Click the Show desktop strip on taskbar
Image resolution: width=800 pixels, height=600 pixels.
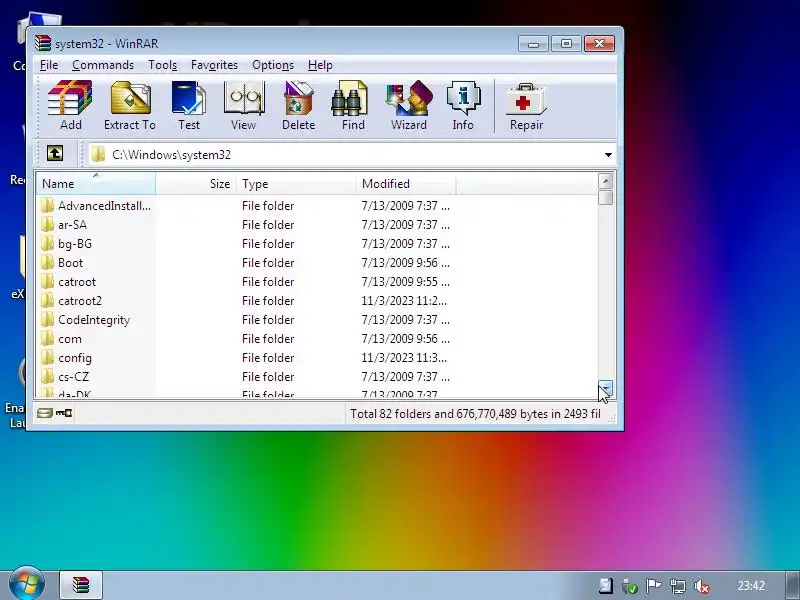click(x=792, y=585)
